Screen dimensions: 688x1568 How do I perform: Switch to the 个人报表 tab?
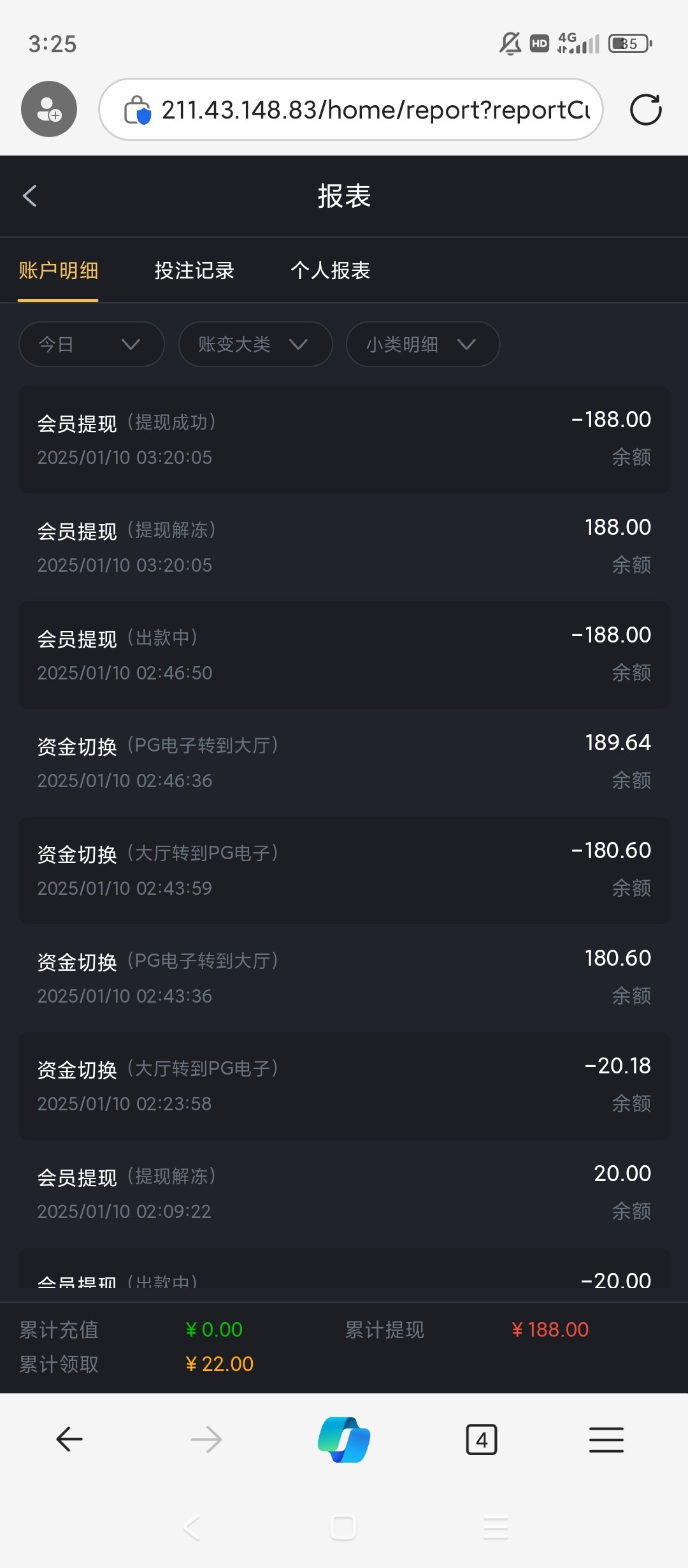(331, 270)
